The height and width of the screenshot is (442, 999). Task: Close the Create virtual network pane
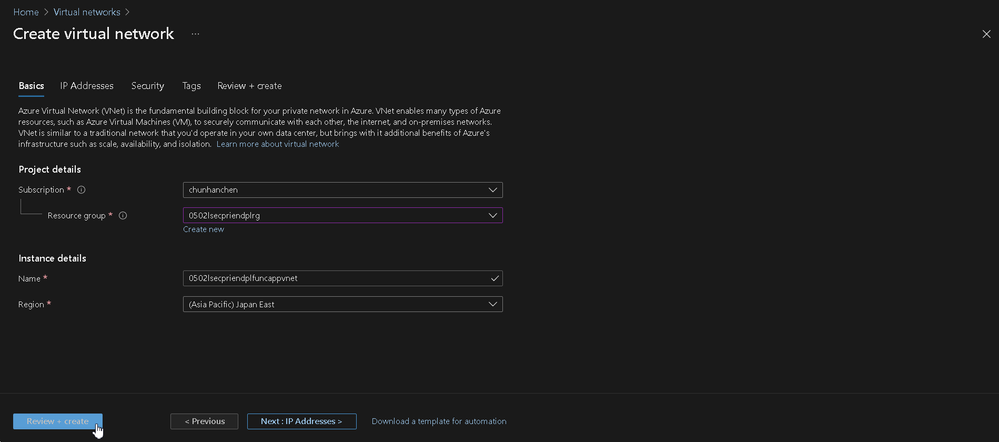(x=986, y=34)
